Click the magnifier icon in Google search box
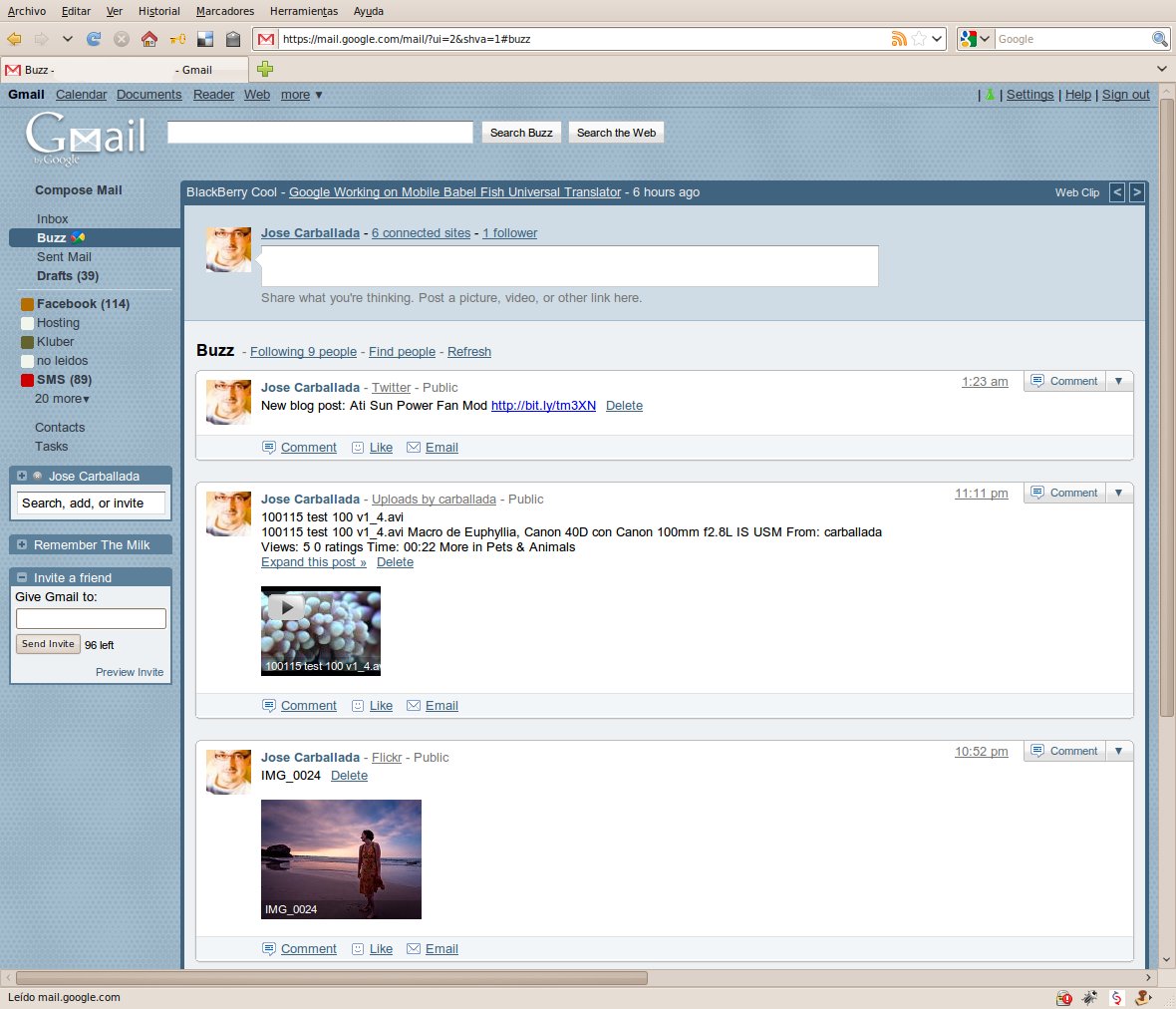This screenshot has height=1009, width=1176. coord(1159,39)
